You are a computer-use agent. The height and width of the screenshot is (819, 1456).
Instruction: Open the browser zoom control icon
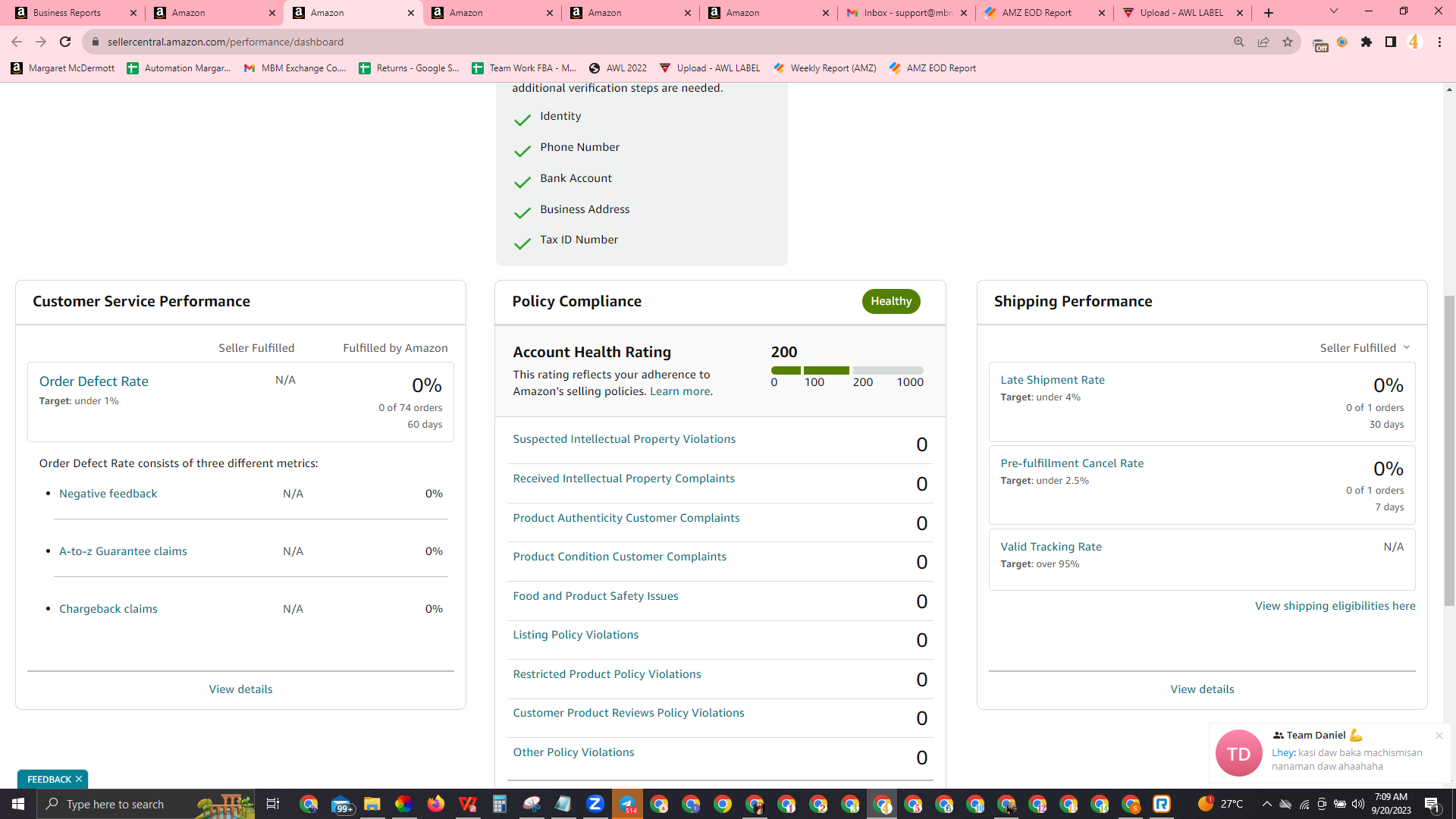[1239, 42]
